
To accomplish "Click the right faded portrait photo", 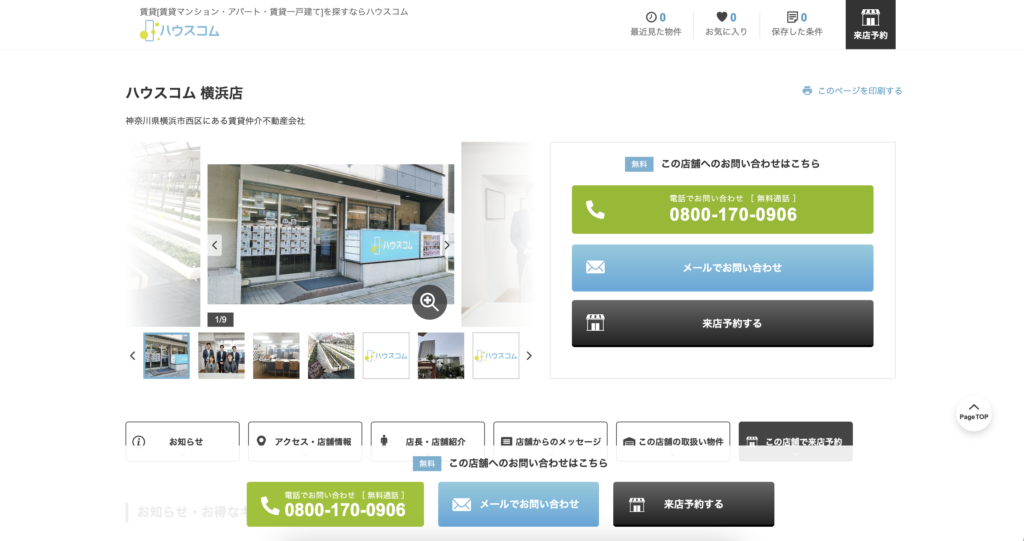I will pos(498,234).
